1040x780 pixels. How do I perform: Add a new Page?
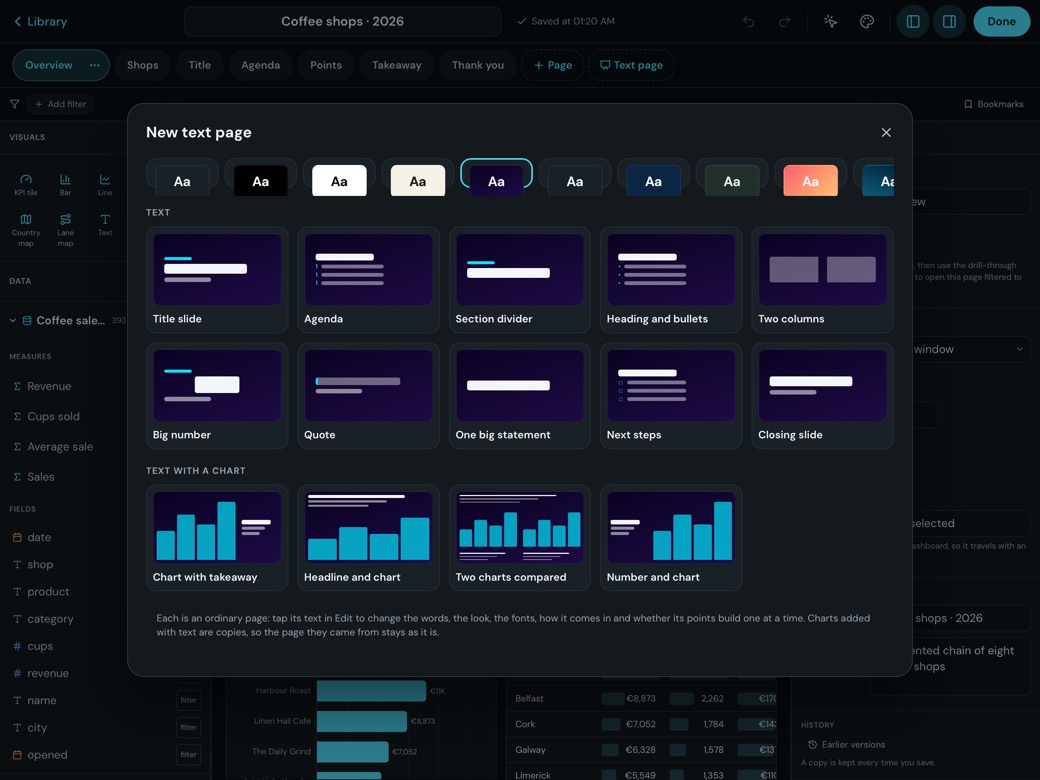(552, 65)
